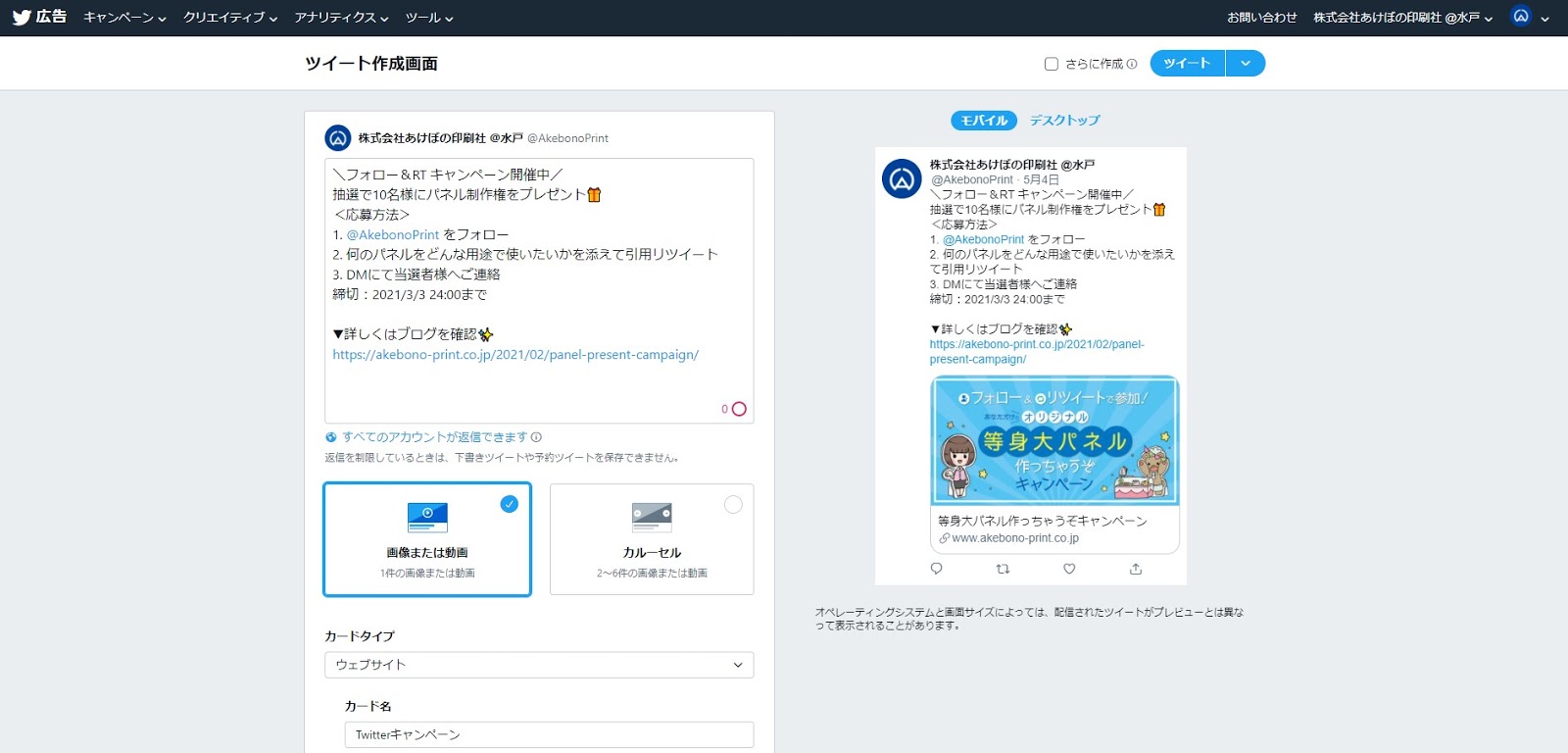Click the ツイート作成画面 heading
The height and width of the screenshot is (753, 1568).
pos(371,64)
